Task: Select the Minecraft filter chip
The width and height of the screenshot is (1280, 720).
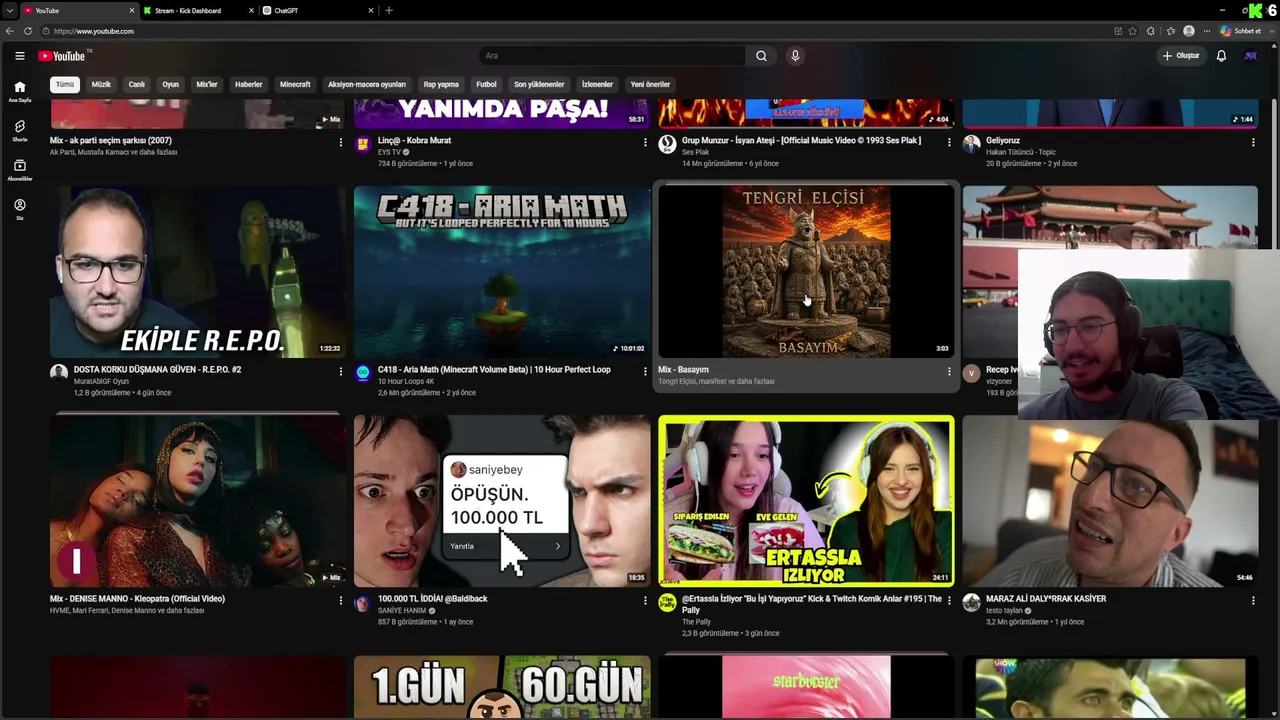Action: coord(295,85)
